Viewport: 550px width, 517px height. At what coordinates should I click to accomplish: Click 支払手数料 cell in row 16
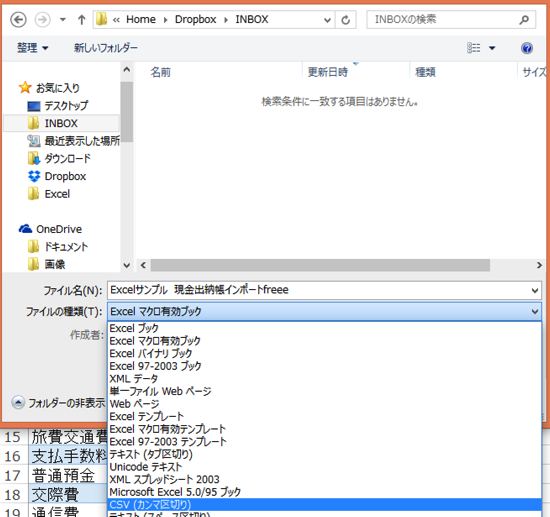(x=68, y=456)
